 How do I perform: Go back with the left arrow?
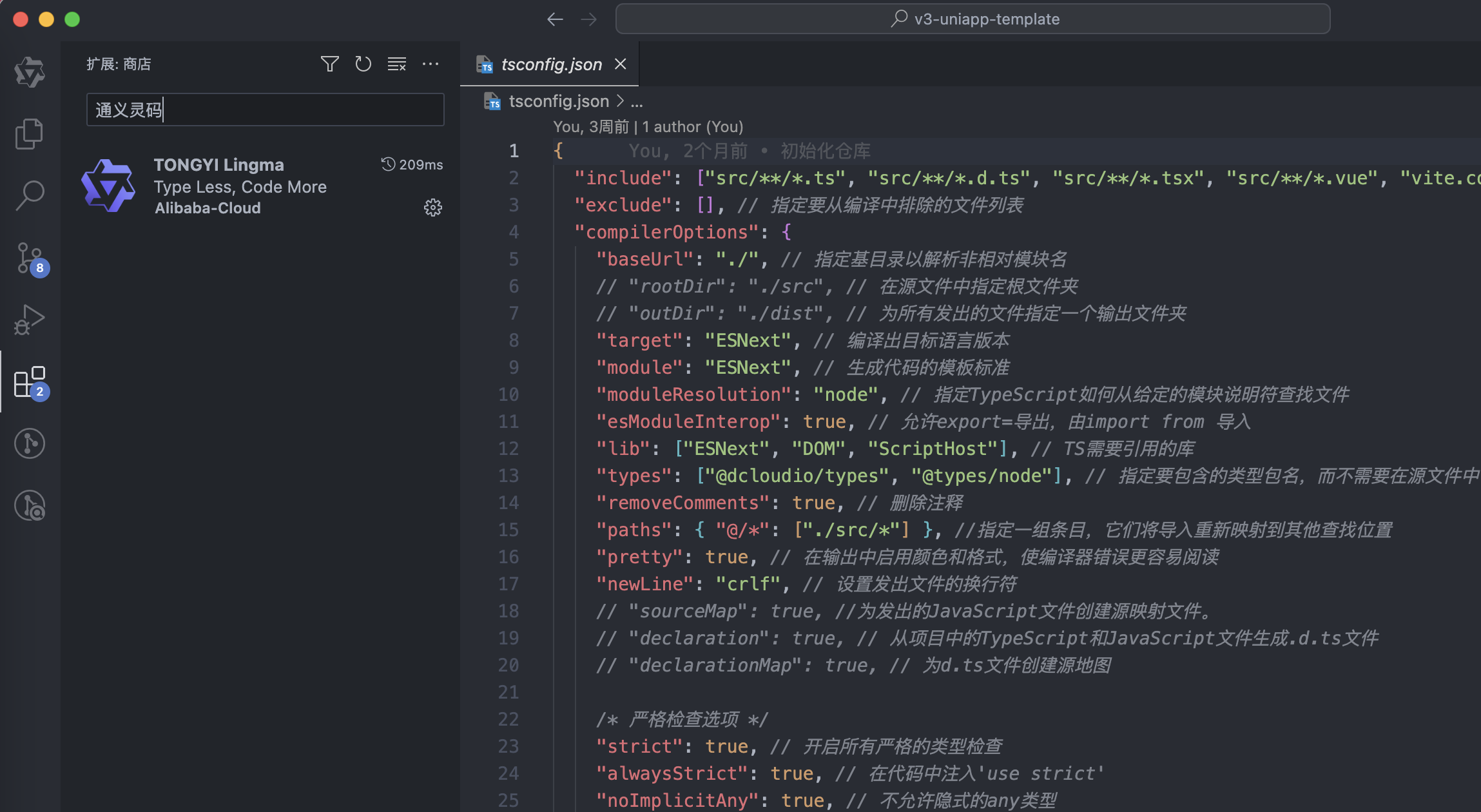[555, 19]
